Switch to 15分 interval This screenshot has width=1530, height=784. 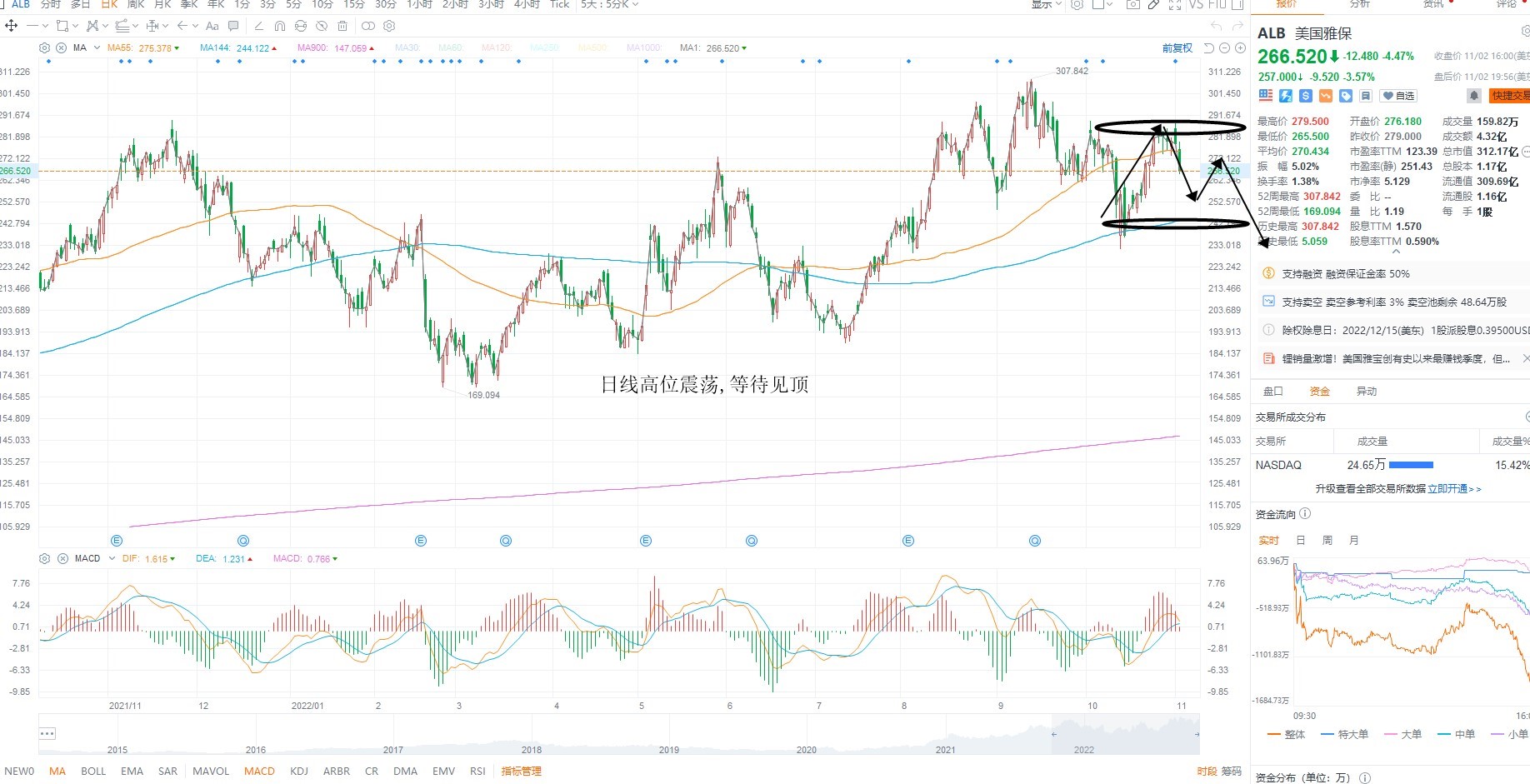tap(354, 4)
